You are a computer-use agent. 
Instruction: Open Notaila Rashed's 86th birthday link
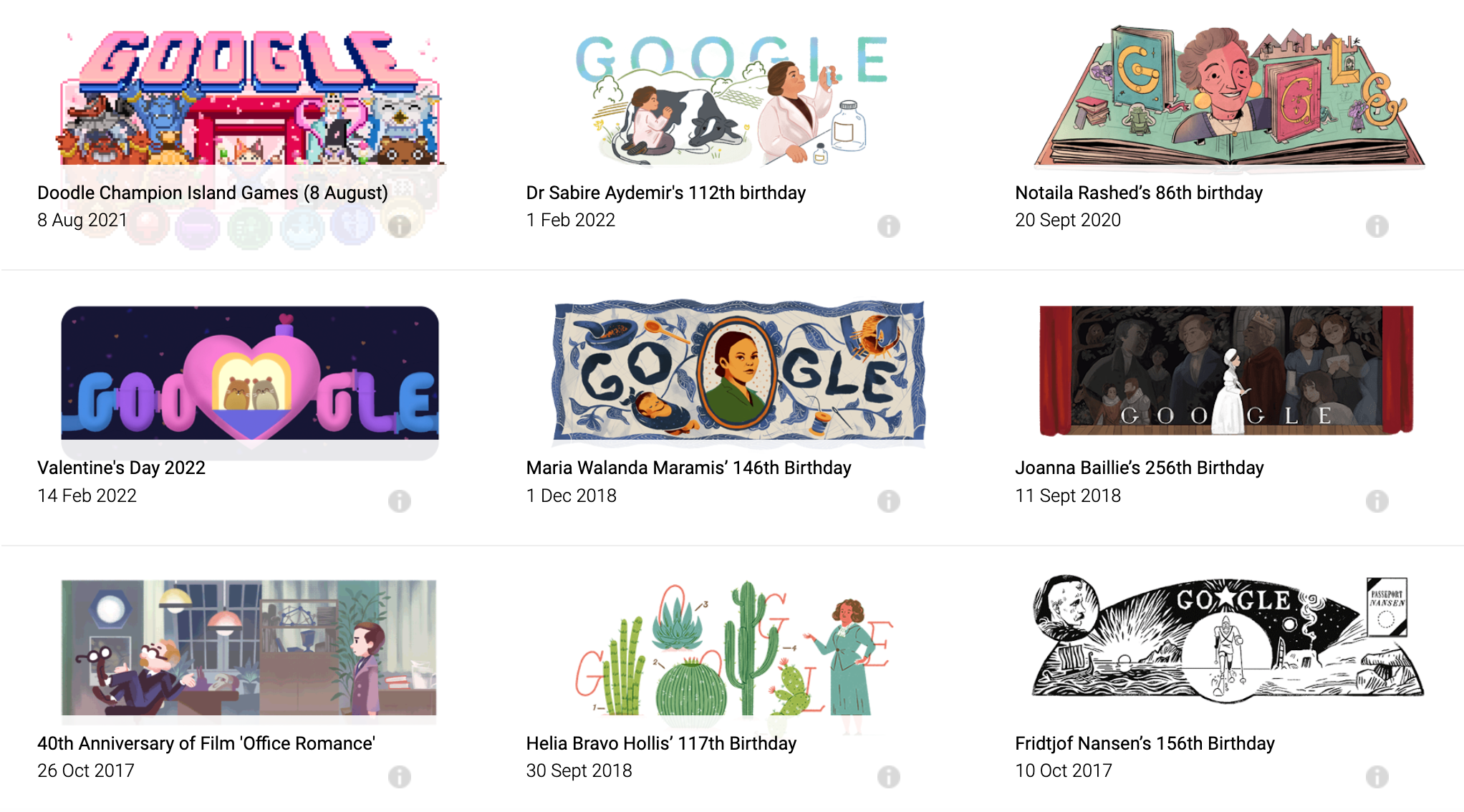[x=1138, y=193]
